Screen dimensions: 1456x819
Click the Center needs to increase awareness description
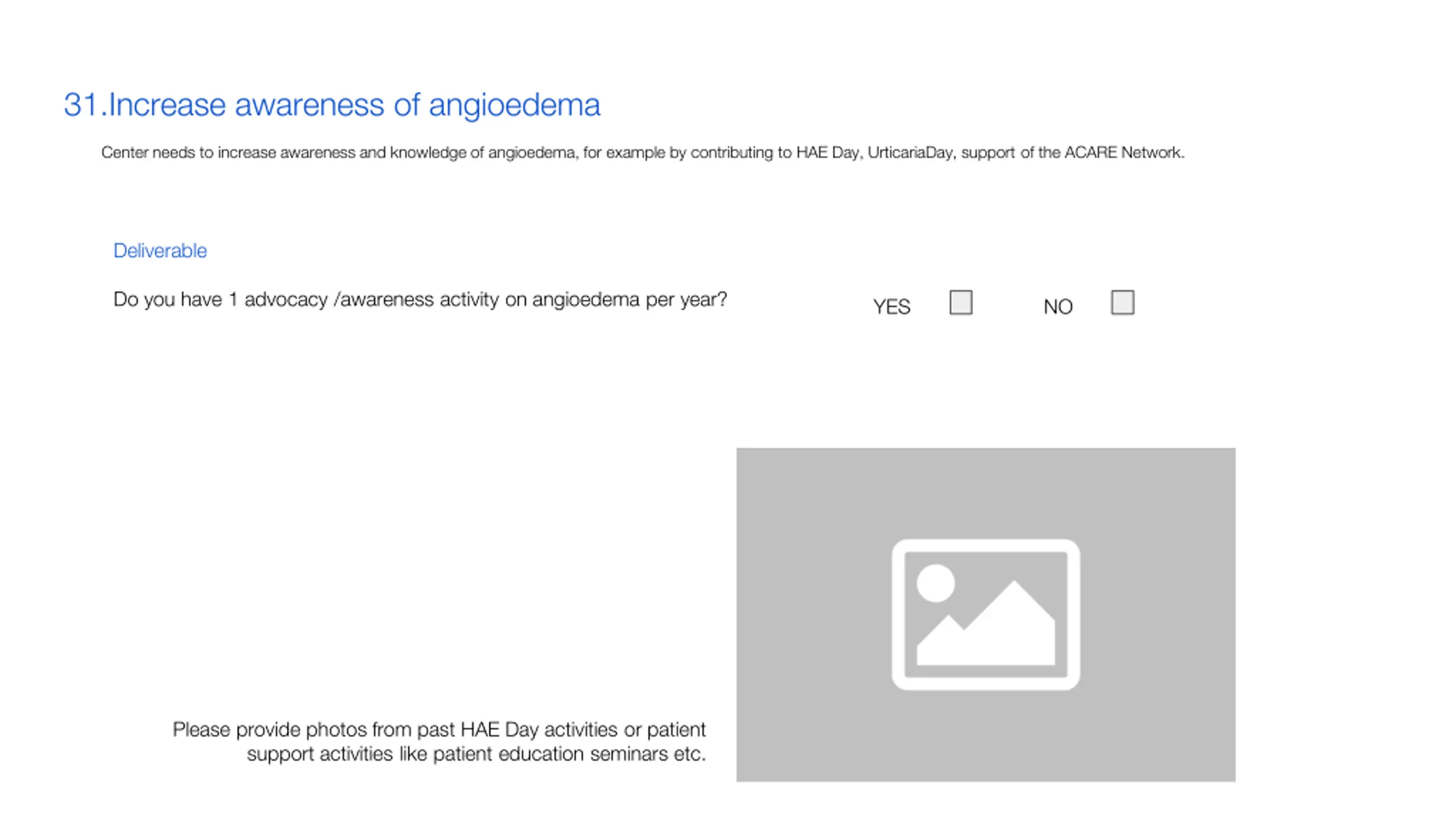pyautogui.click(x=643, y=153)
